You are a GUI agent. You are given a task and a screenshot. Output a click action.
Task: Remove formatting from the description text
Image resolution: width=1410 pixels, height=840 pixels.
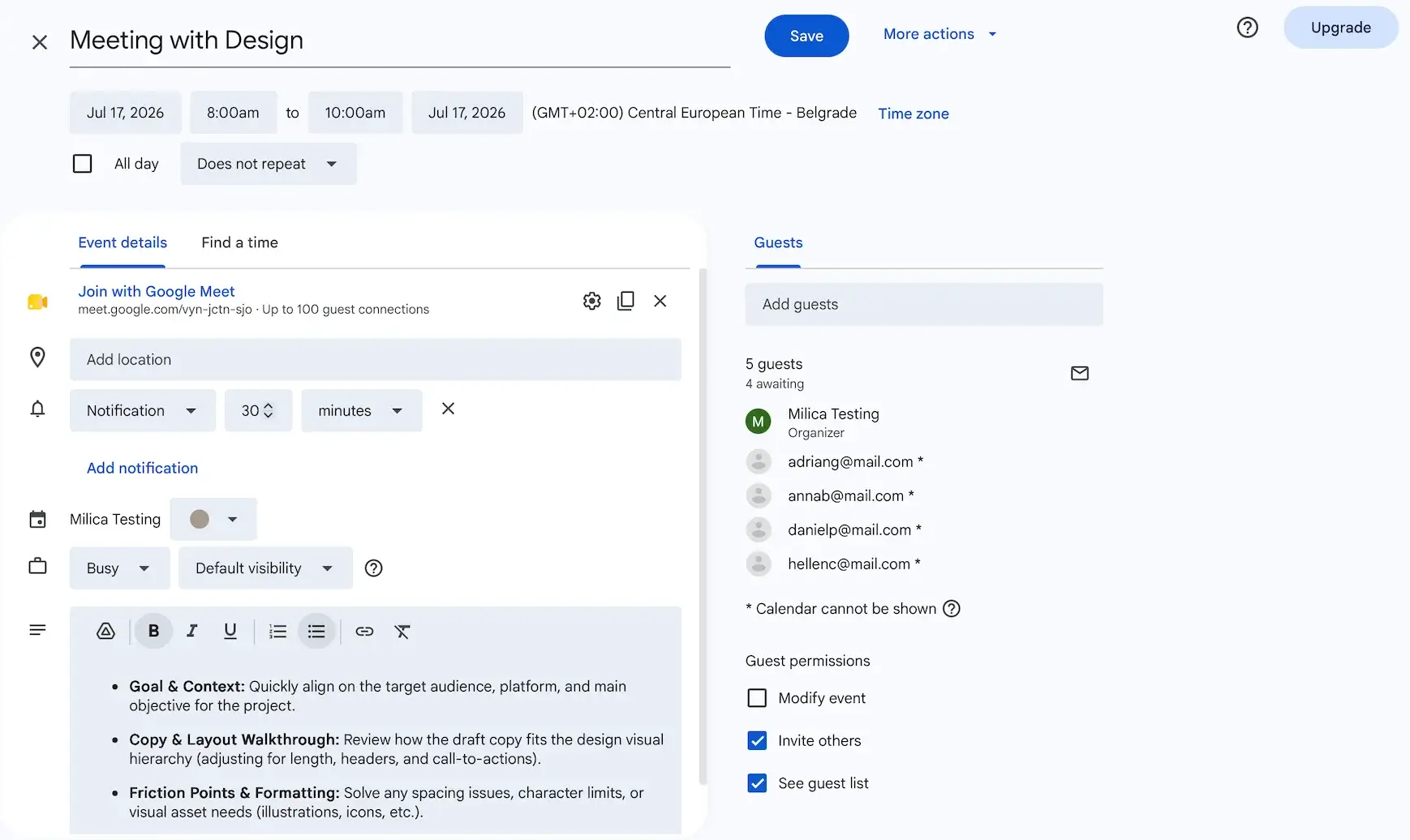(402, 631)
